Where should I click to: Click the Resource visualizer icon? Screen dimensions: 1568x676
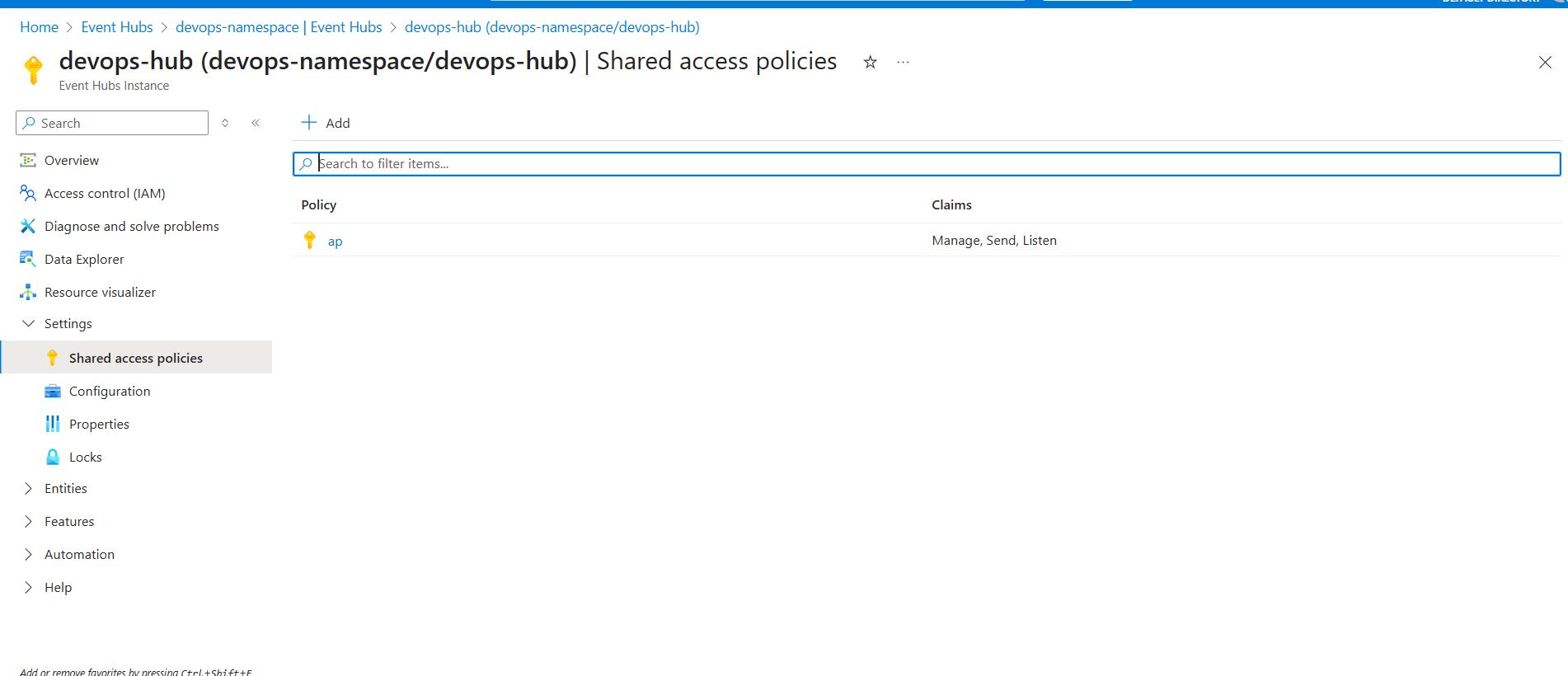tap(28, 292)
